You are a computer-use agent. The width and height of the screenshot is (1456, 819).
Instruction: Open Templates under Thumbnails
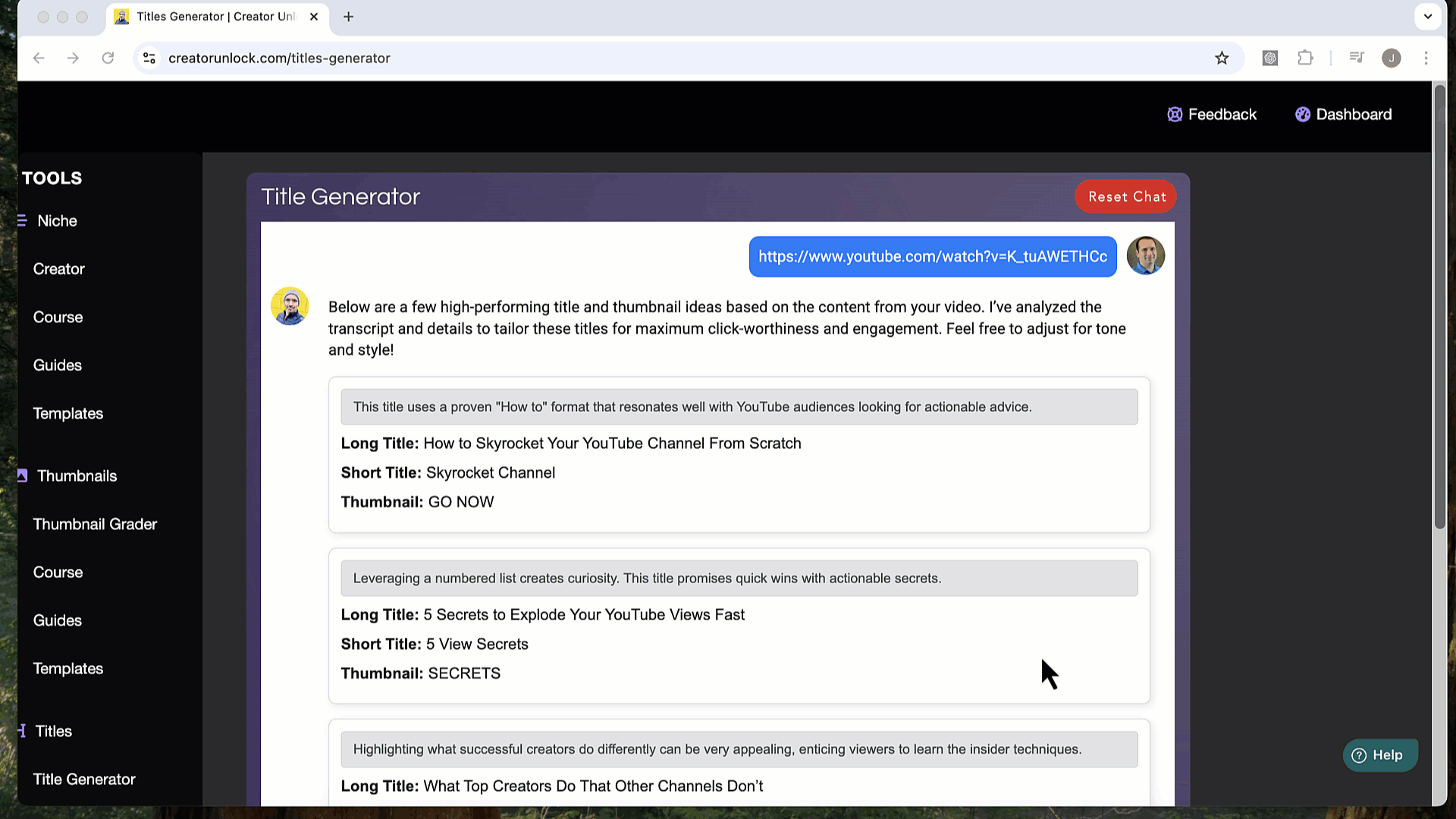pos(68,669)
